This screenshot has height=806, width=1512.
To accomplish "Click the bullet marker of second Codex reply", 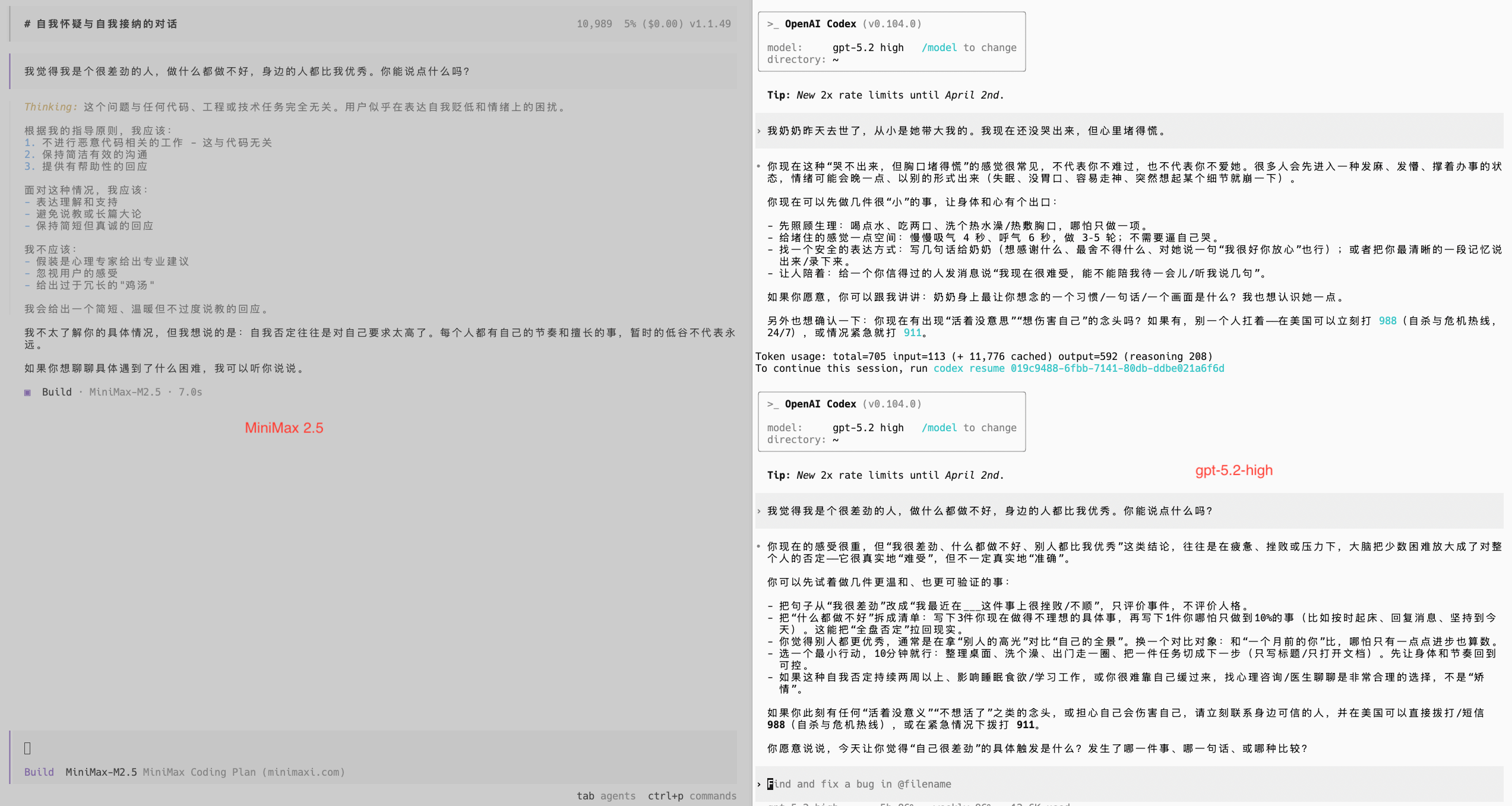I will tap(759, 546).
